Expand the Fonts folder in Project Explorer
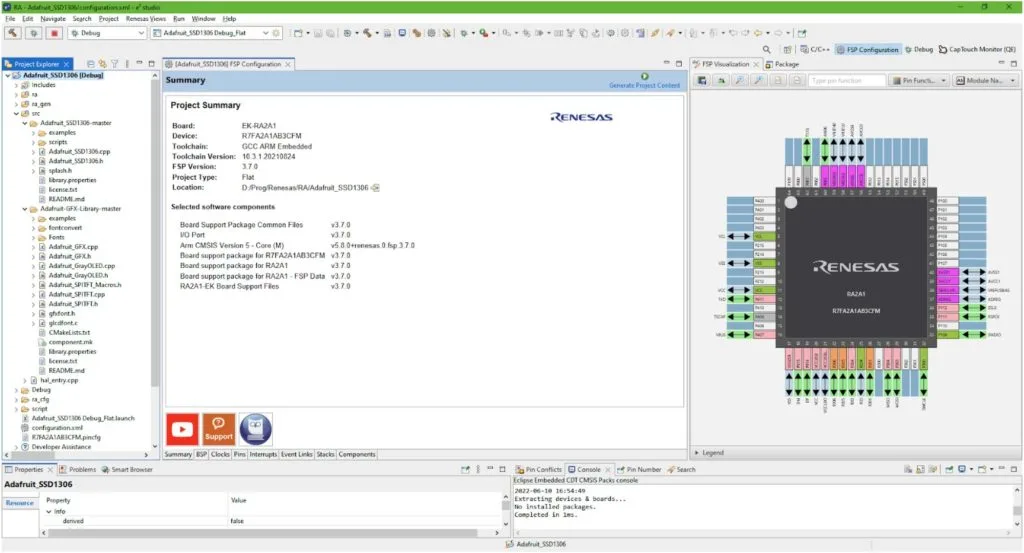The height and width of the screenshot is (553, 1024). click(x=34, y=236)
